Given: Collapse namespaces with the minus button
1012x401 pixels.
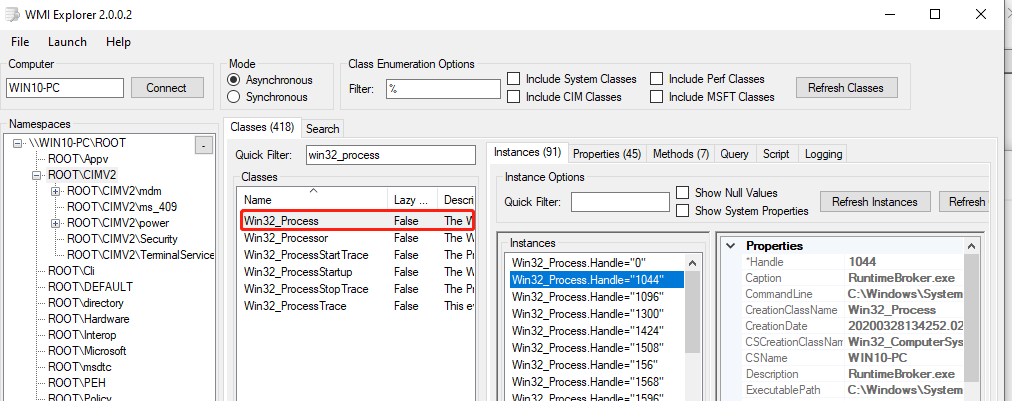Looking at the screenshot, I should coord(203,146).
